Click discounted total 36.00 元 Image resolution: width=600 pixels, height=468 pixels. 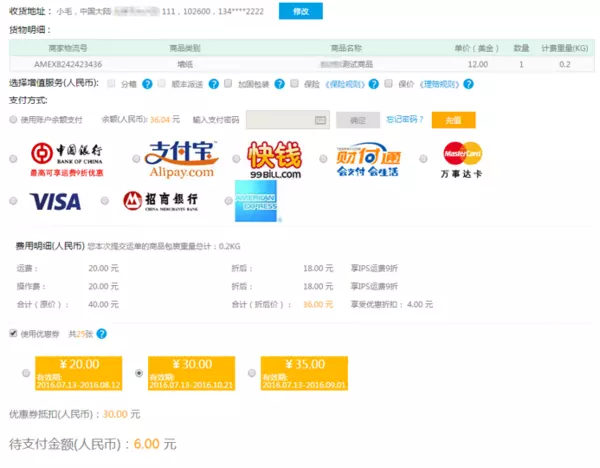click(318, 304)
